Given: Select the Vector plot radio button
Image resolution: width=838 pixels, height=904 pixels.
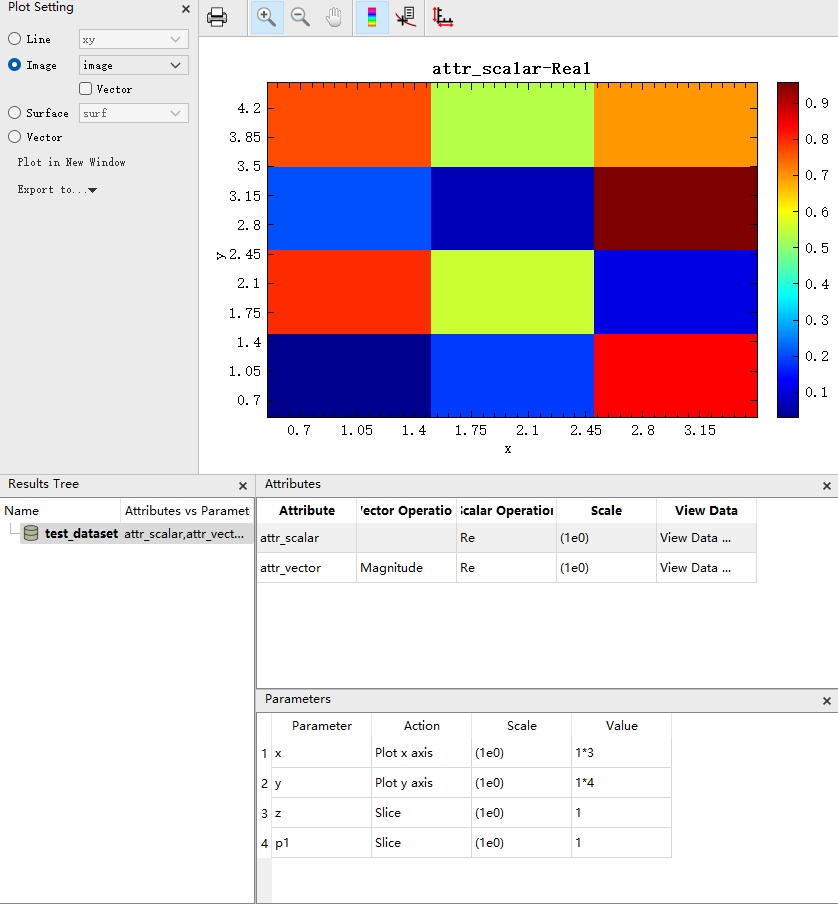Looking at the screenshot, I should 14,137.
